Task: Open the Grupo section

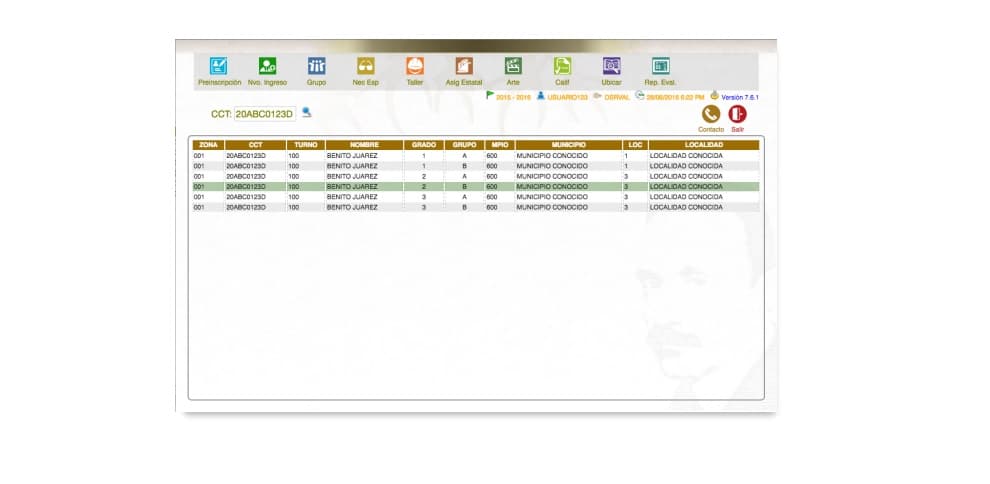Action: (316, 66)
